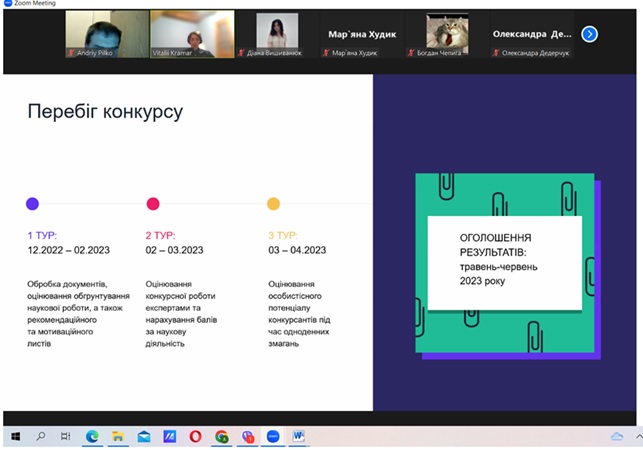Viewport: 643px width, 450px height.
Task: Open taskbar search magnifier
Action: 41,436
